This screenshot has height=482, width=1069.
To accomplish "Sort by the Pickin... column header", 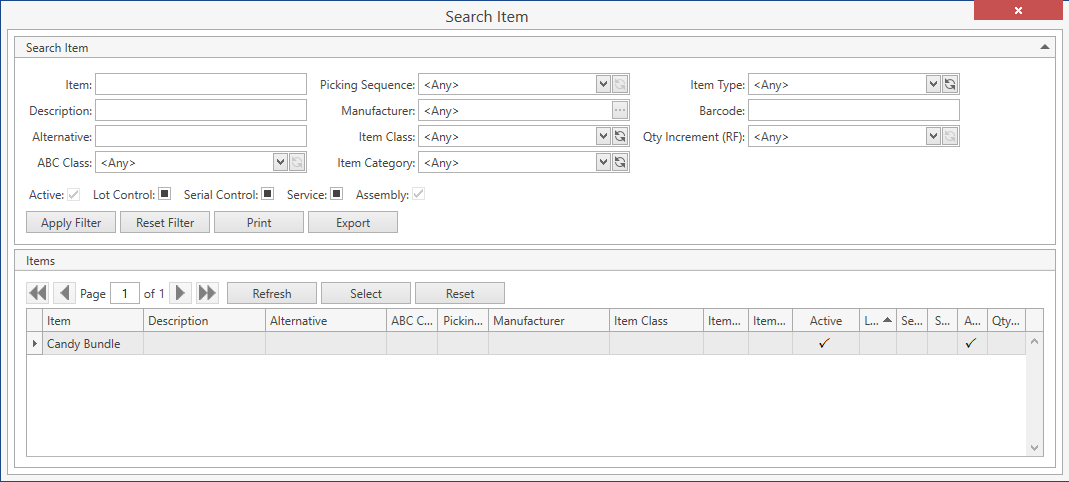I will 463,320.
